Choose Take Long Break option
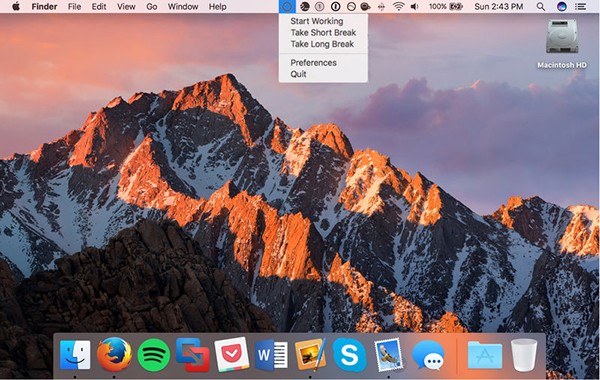600x380 pixels. click(x=323, y=44)
